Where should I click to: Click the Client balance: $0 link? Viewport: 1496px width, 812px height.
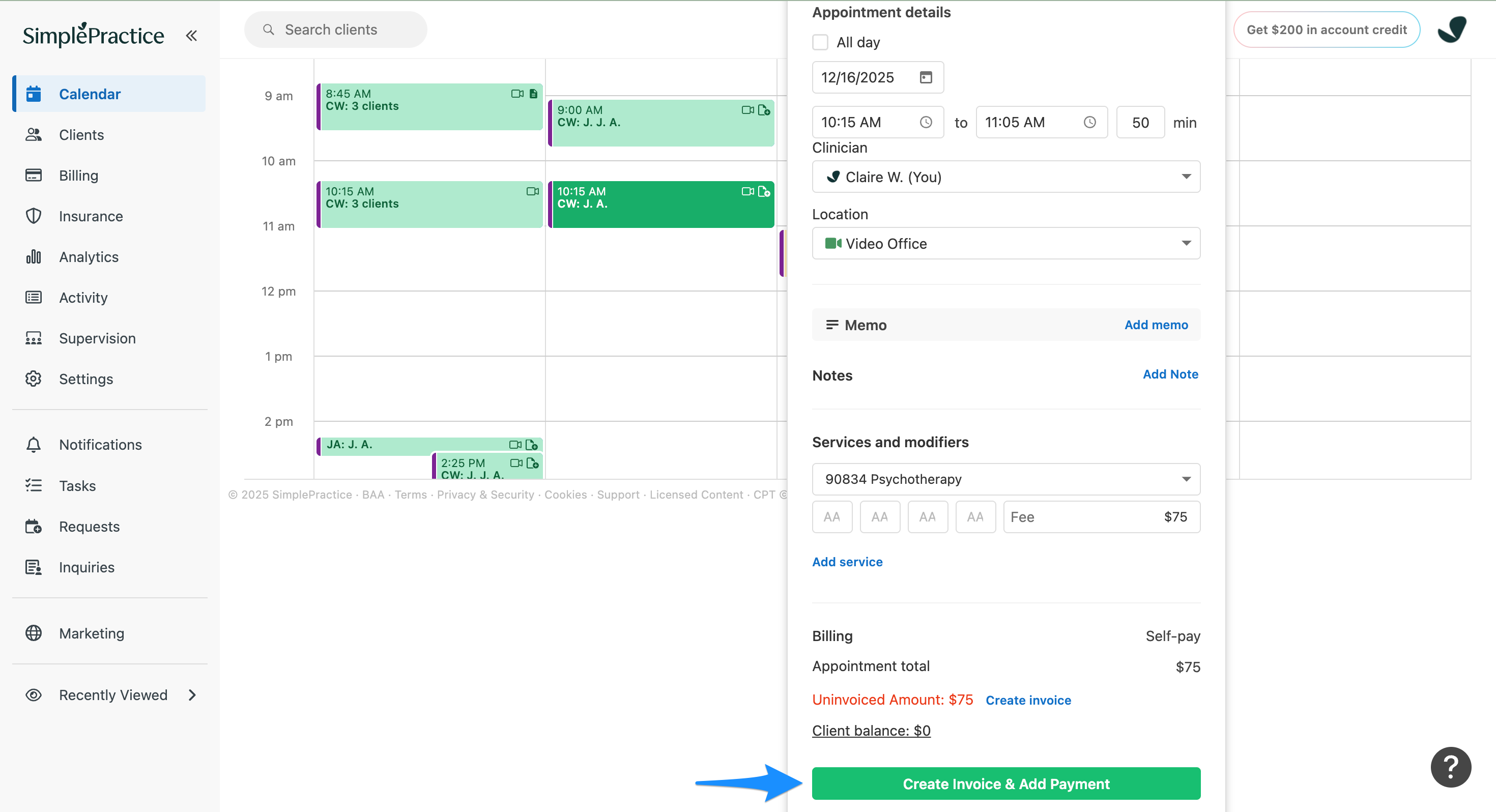(x=871, y=730)
